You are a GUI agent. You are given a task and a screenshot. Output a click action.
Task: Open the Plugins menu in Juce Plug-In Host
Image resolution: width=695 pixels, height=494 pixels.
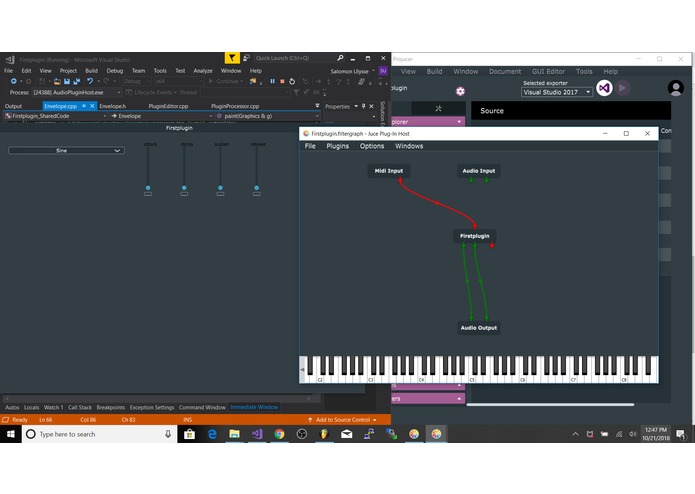click(338, 146)
